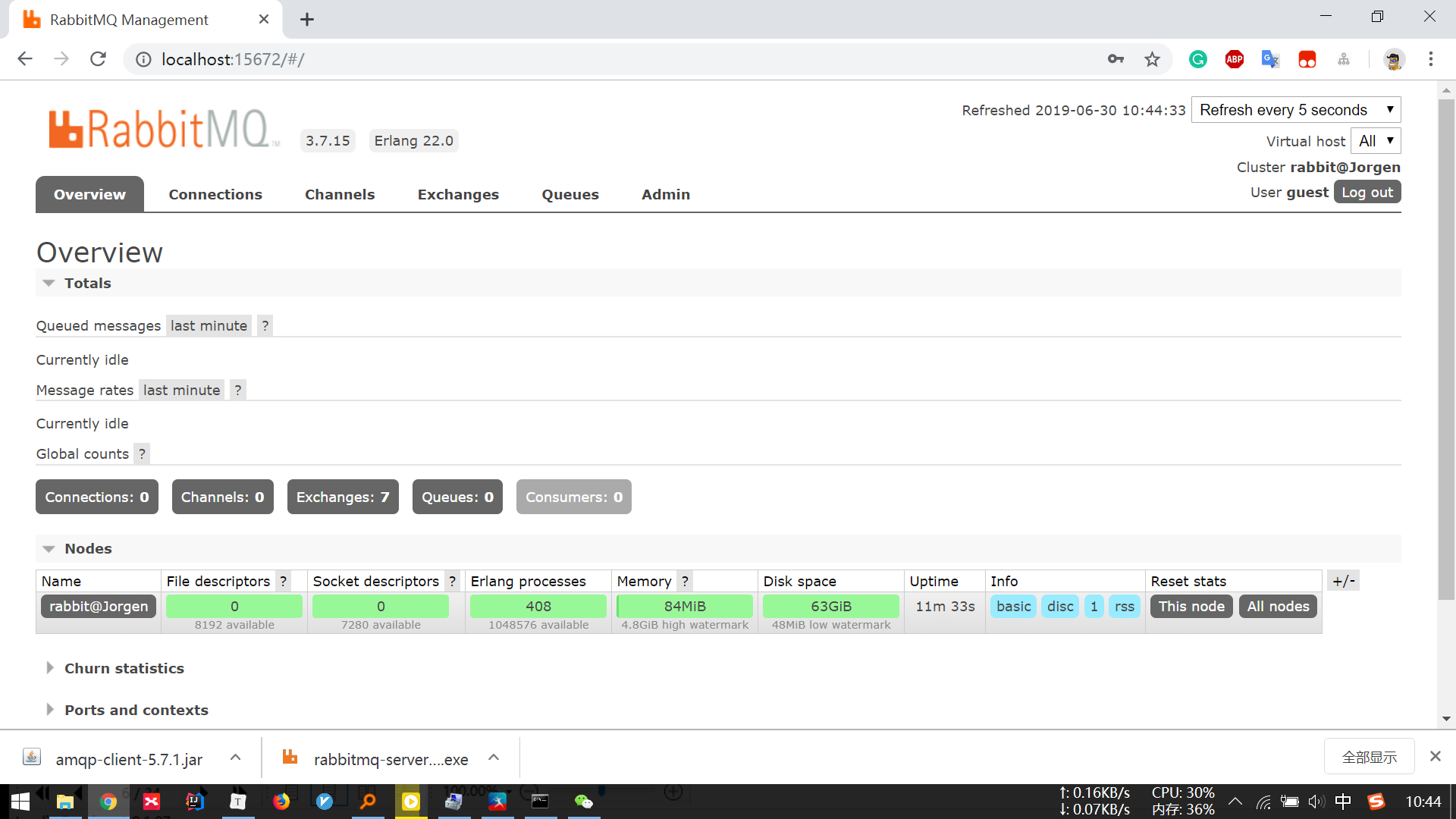Click the Grammarly extension icon
Viewport: 1456px width, 819px height.
(1197, 59)
